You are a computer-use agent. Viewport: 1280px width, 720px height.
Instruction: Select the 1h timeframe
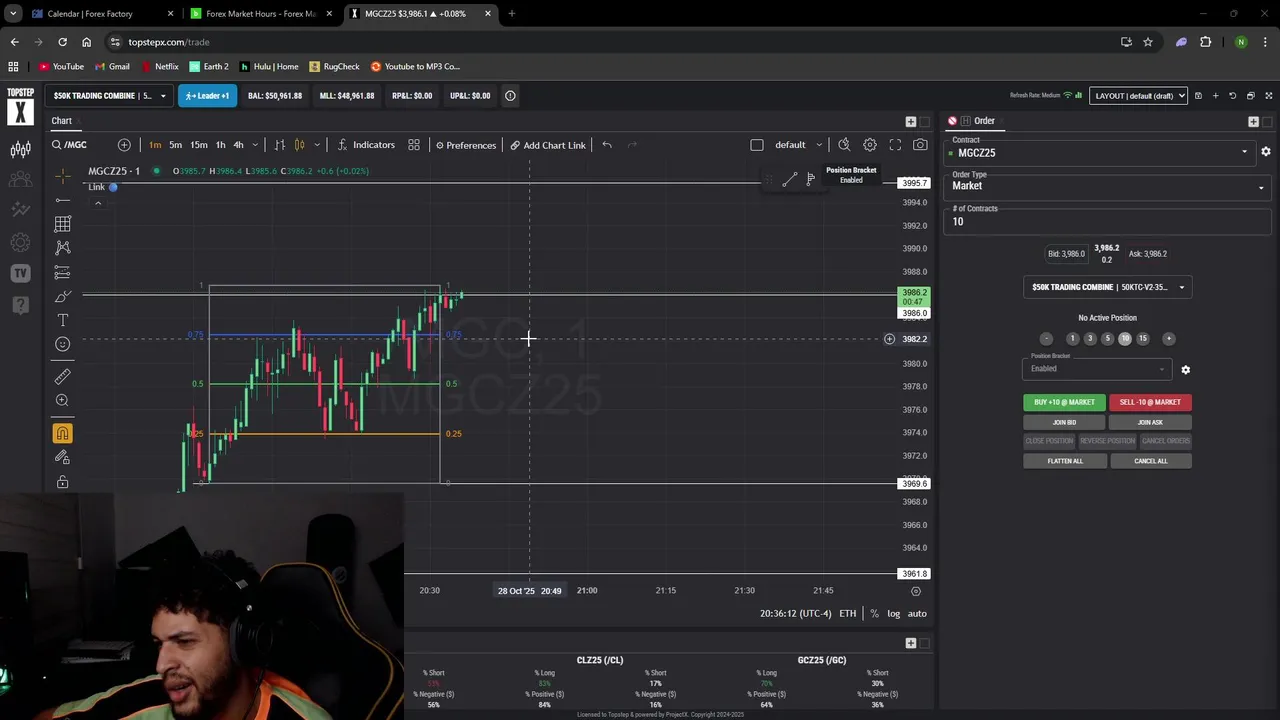220,145
